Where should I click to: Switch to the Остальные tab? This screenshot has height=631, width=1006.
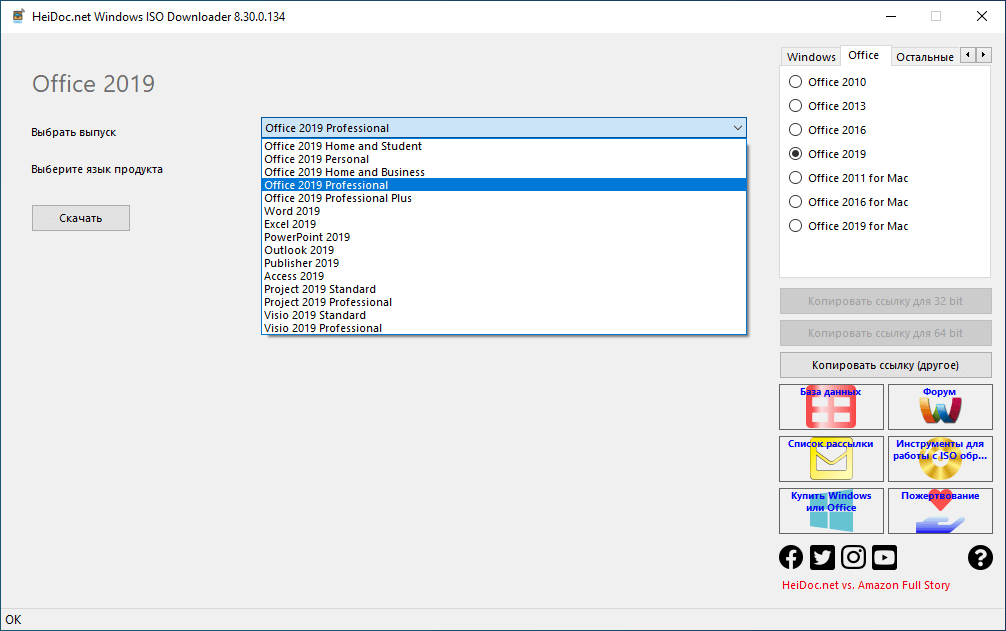(x=925, y=56)
